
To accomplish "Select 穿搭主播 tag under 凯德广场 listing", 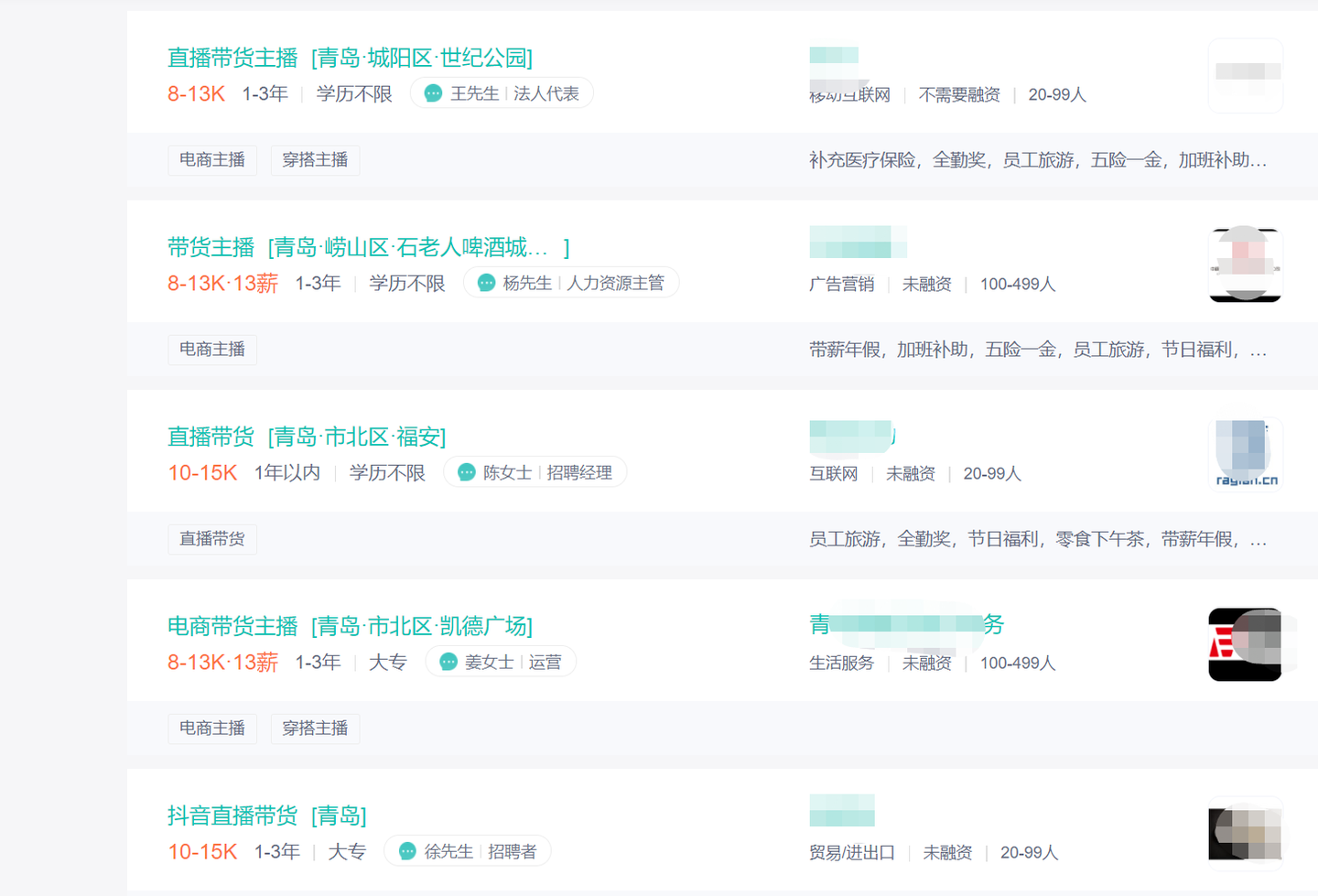I will tap(315, 729).
